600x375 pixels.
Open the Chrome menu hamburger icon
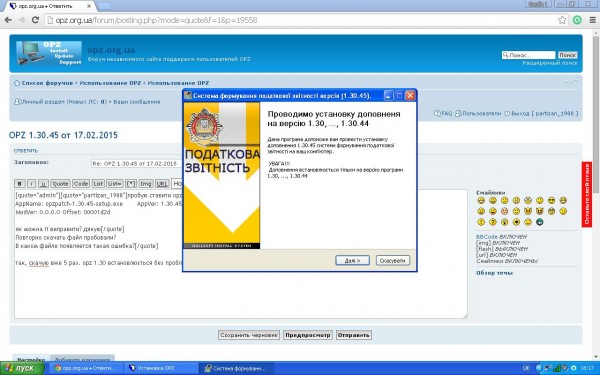coord(592,20)
